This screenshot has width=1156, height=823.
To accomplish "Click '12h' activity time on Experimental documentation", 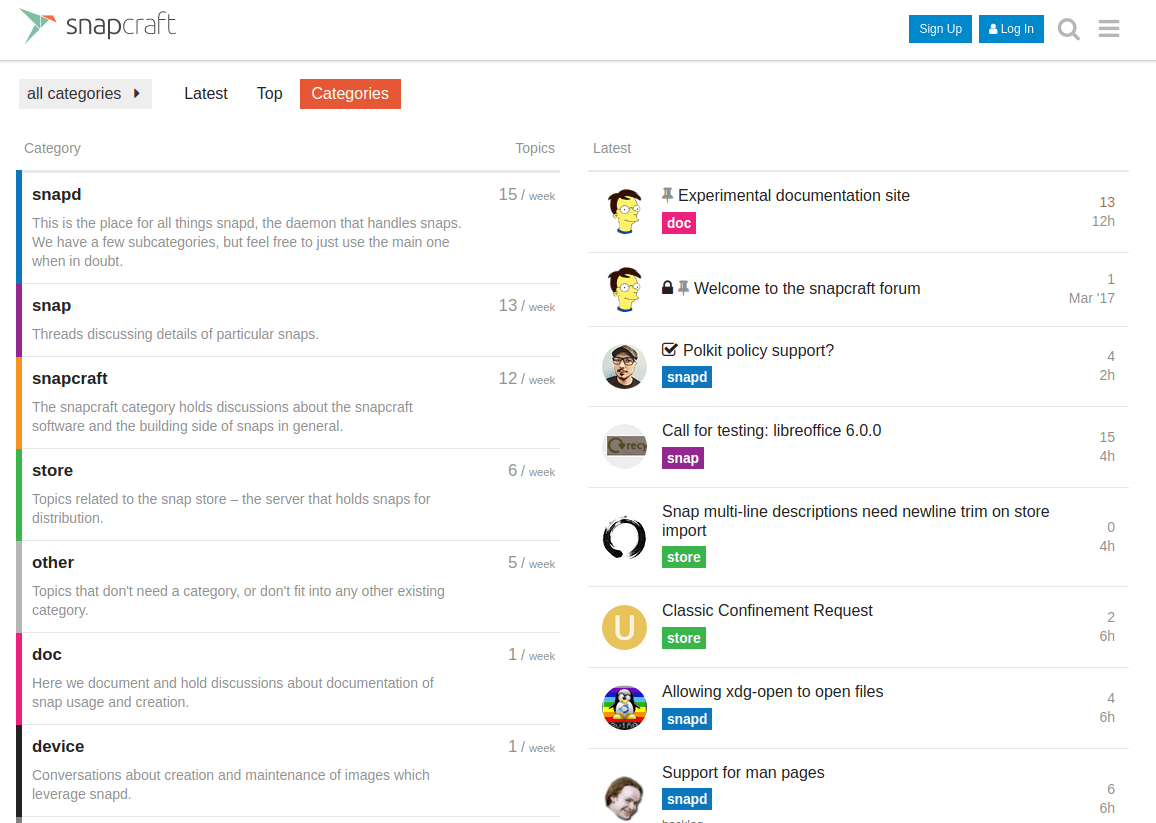I will (x=1103, y=221).
